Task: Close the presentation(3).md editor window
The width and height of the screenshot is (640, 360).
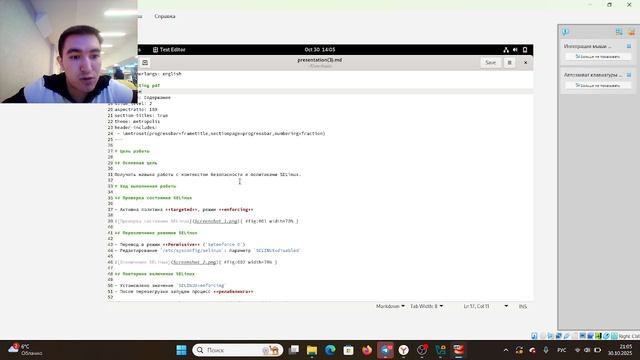Action: pyautogui.click(x=525, y=62)
